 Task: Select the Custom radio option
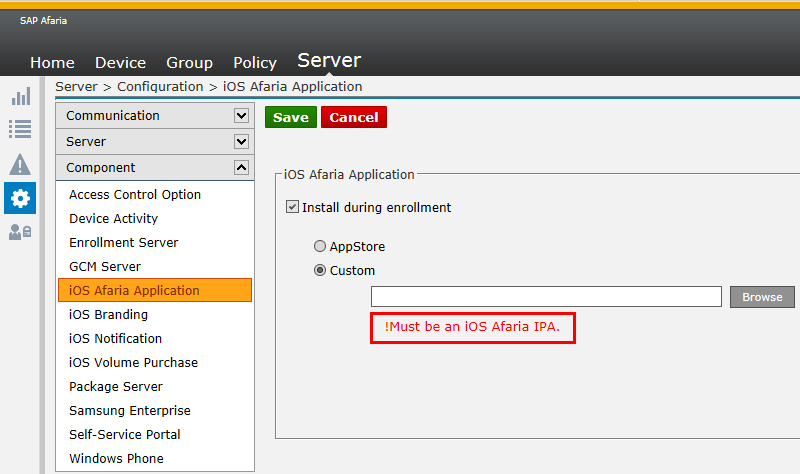pos(320,270)
